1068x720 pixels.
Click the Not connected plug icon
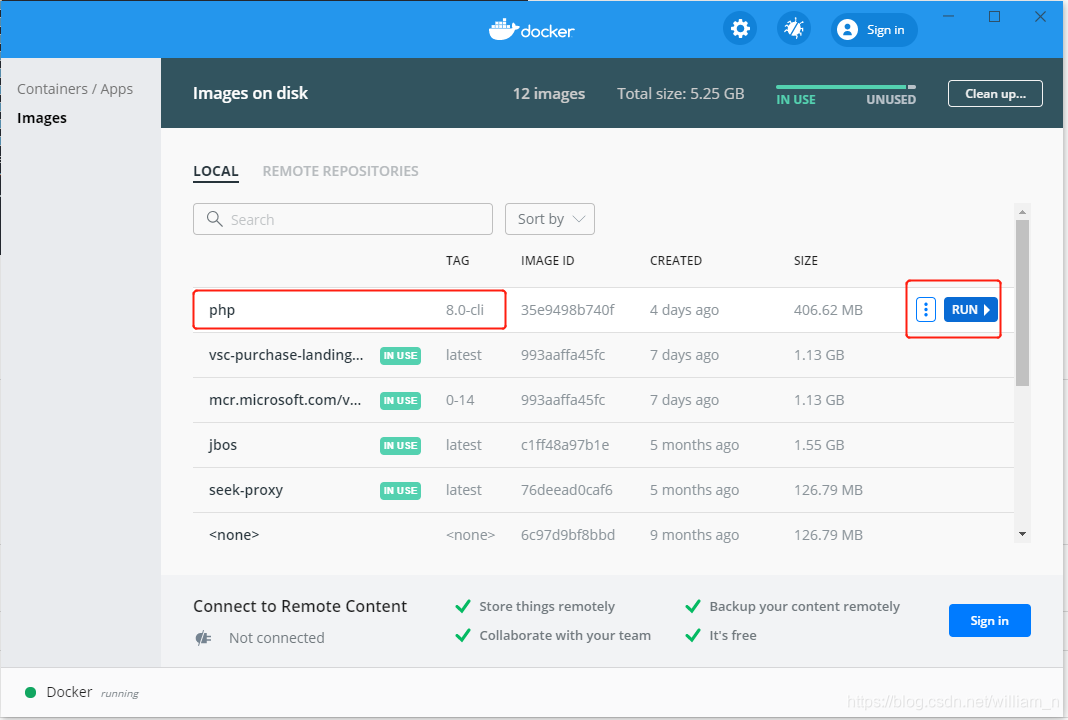[203, 638]
